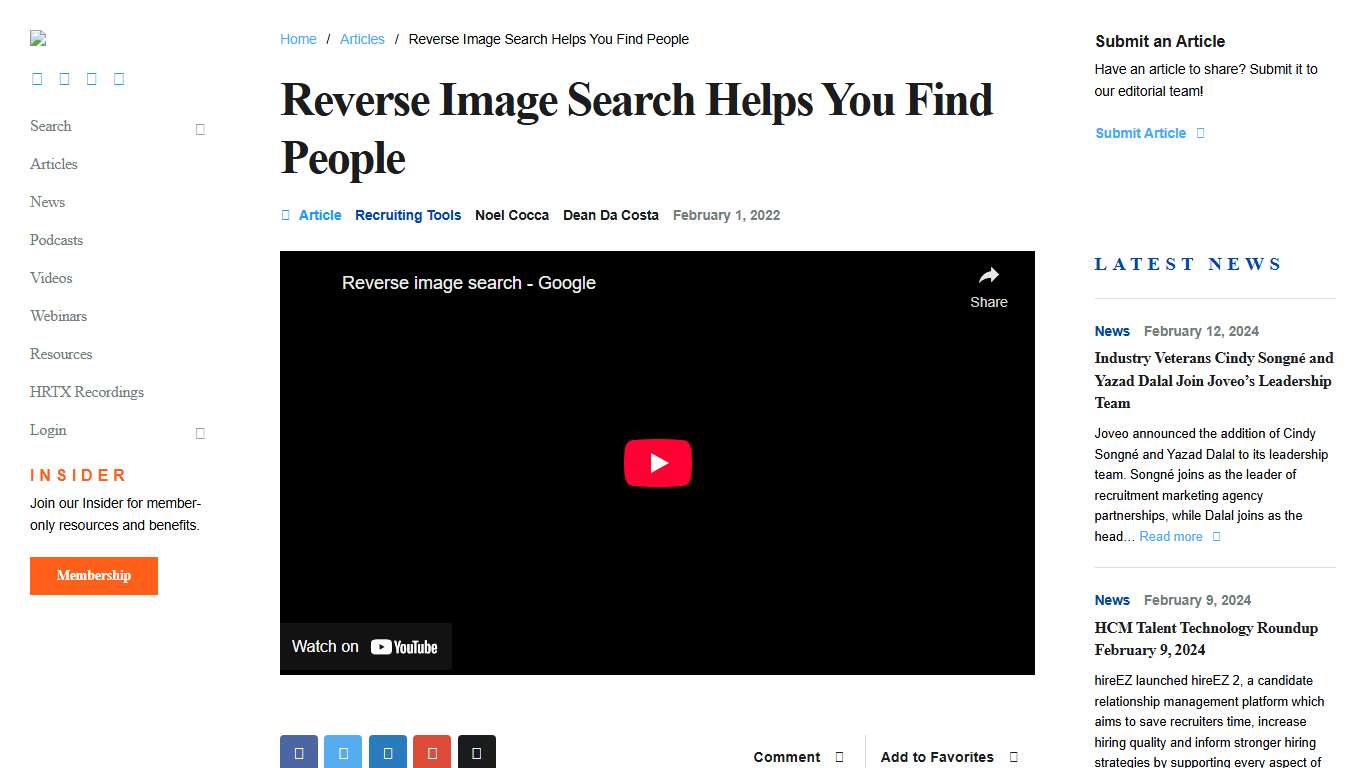Click the Comment bubble icon
1366x768 pixels.
[840, 757]
